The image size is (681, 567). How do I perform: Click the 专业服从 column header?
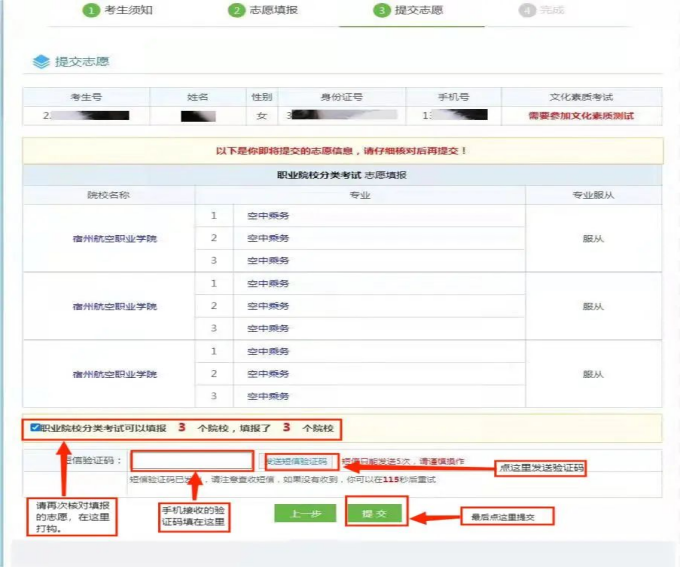[594, 195]
